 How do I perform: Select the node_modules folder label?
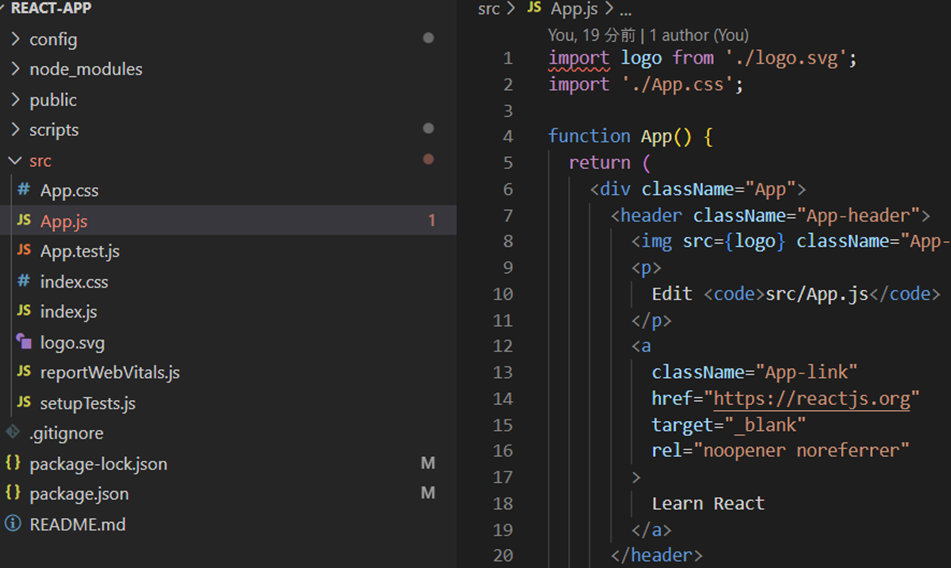pyautogui.click(x=86, y=69)
